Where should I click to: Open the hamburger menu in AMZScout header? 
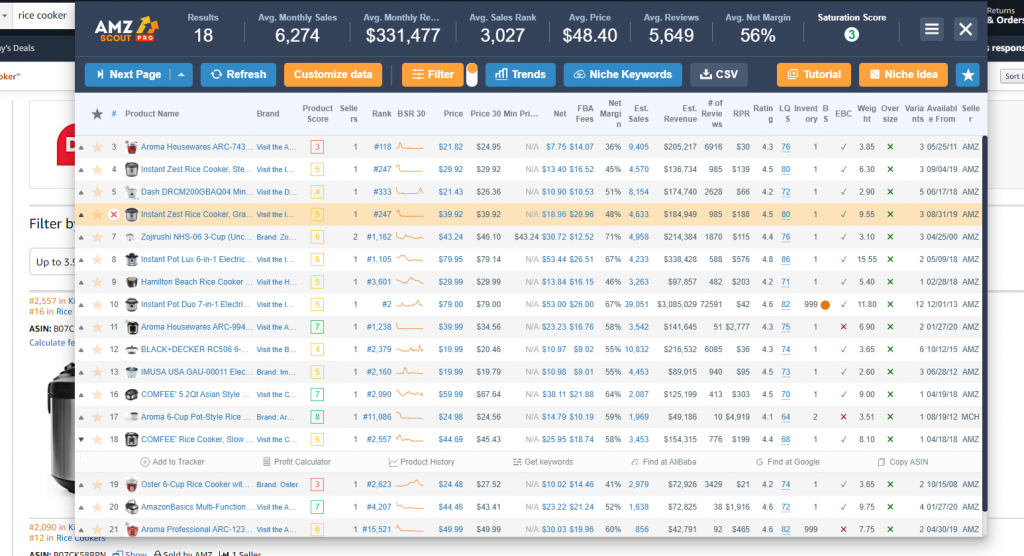[931, 29]
